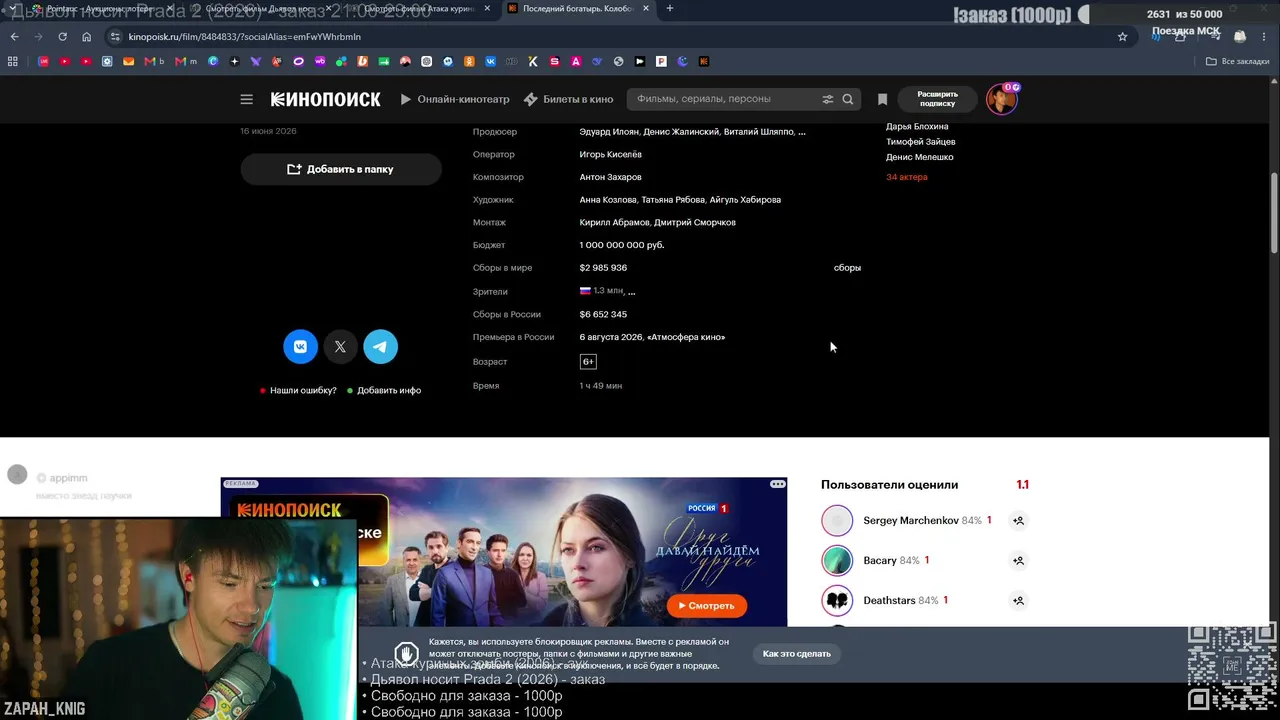Open actress Дарья Блохина's page
The image size is (1280, 720).
917,127
